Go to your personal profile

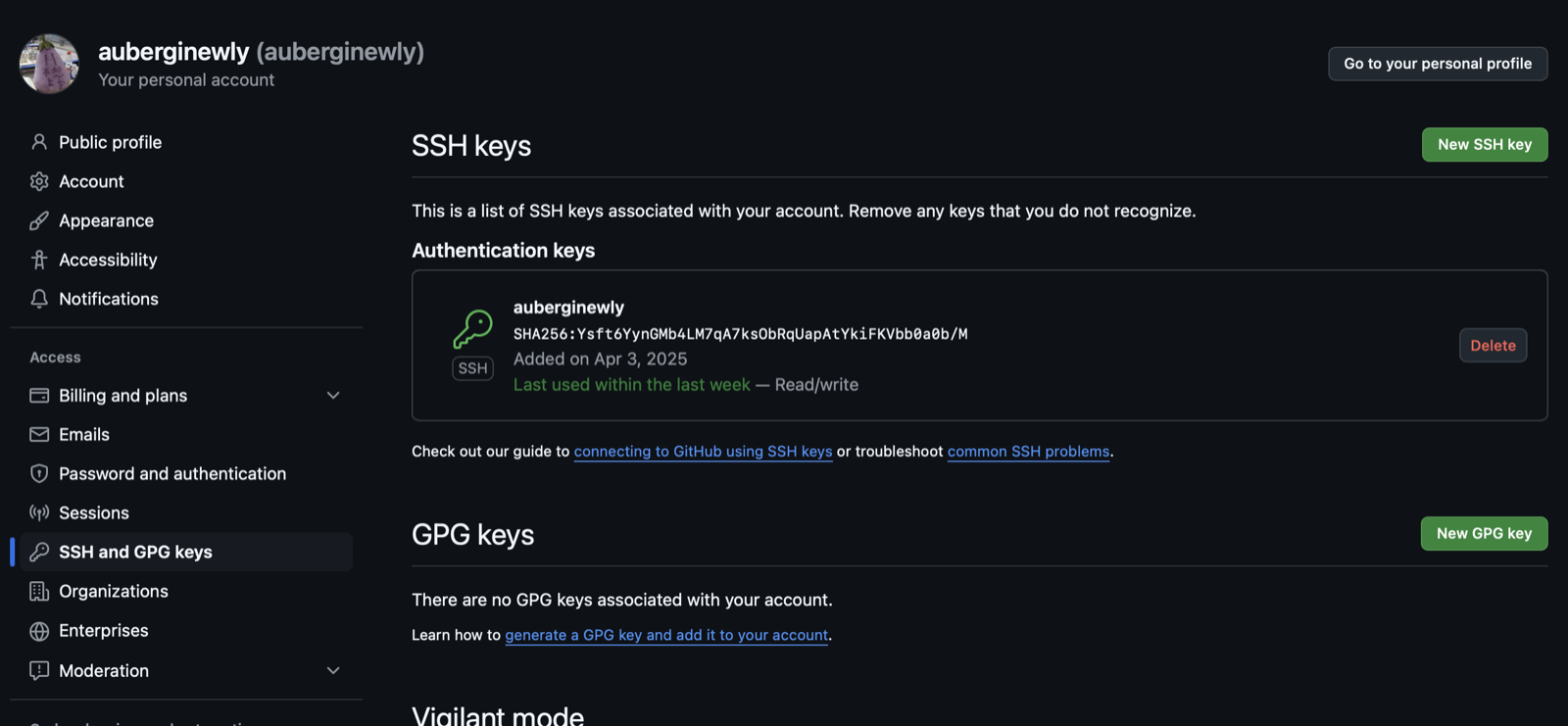click(1438, 64)
